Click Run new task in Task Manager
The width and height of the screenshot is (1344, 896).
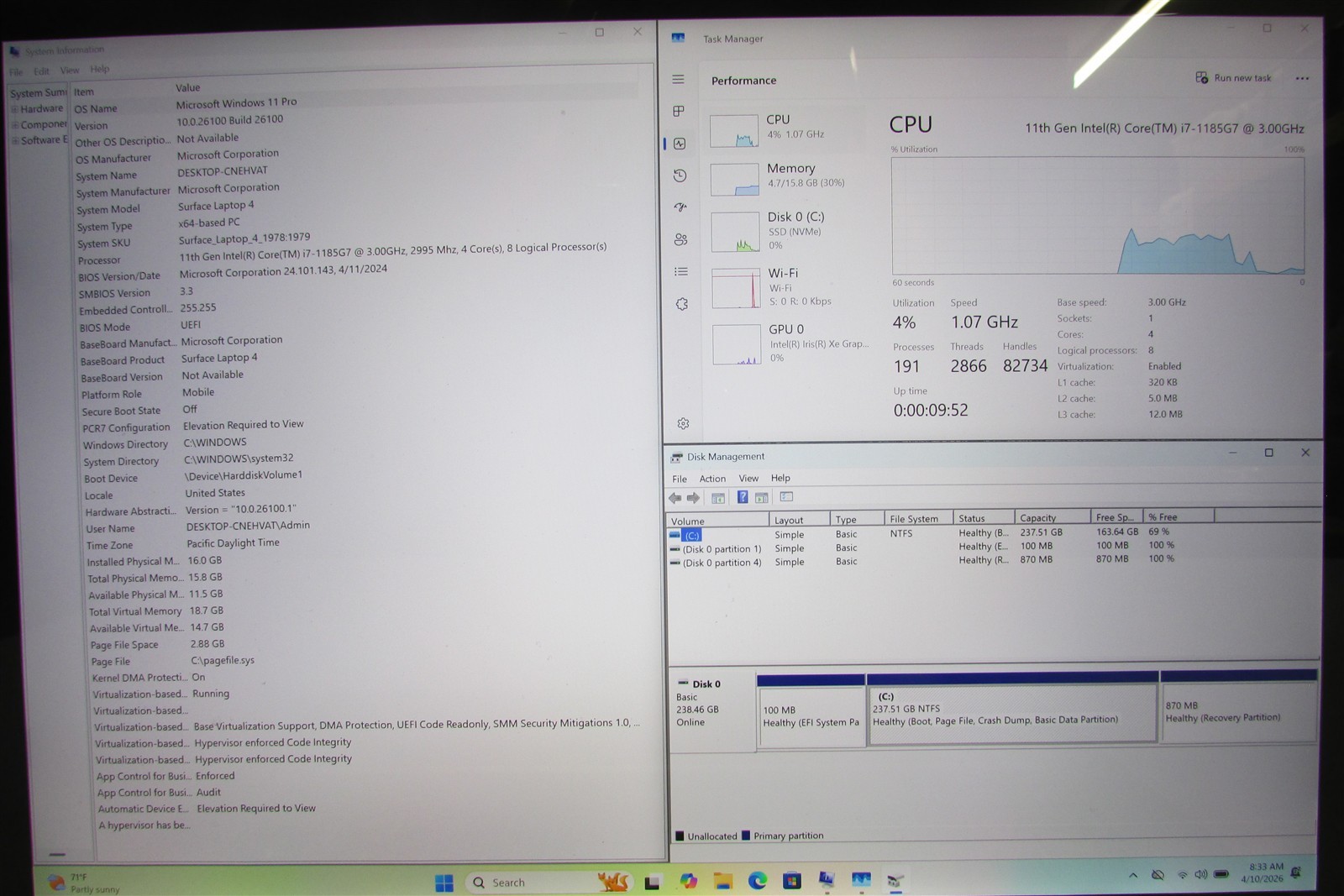tap(1233, 77)
